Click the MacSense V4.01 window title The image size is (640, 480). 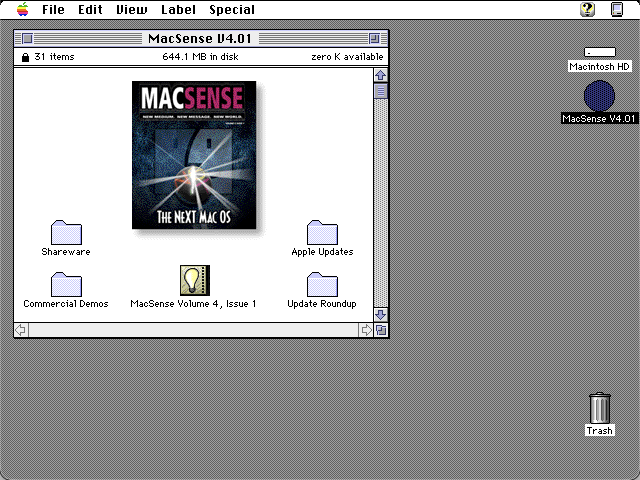tap(200, 39)
